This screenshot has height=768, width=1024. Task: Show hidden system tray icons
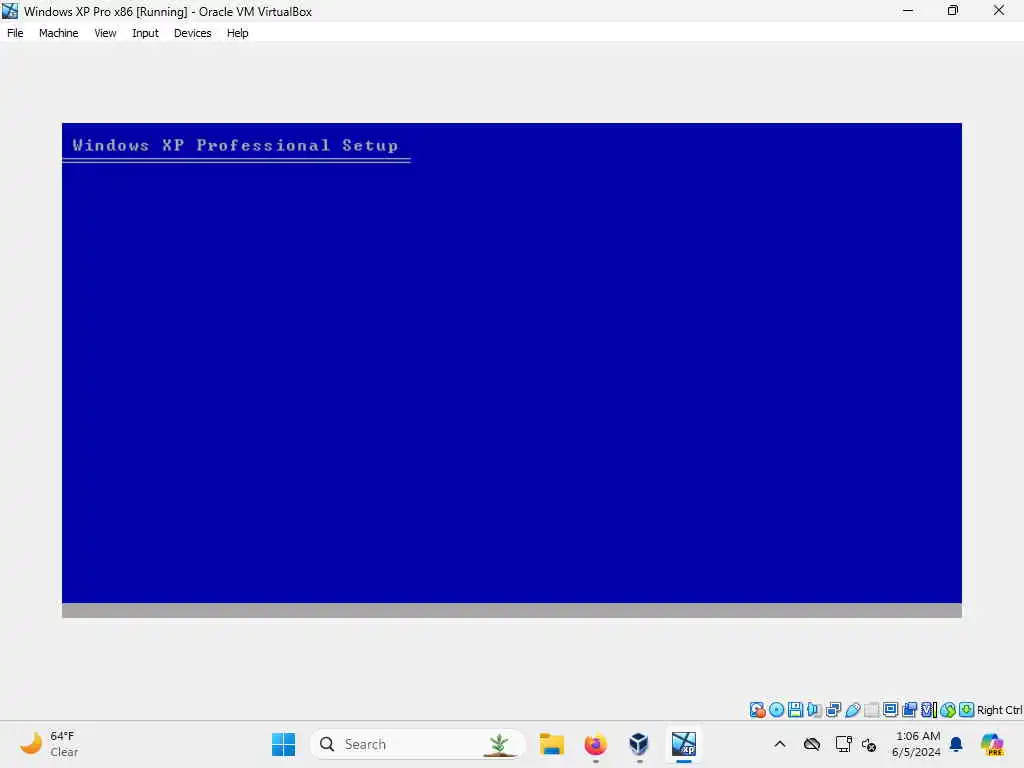[780, 744]
